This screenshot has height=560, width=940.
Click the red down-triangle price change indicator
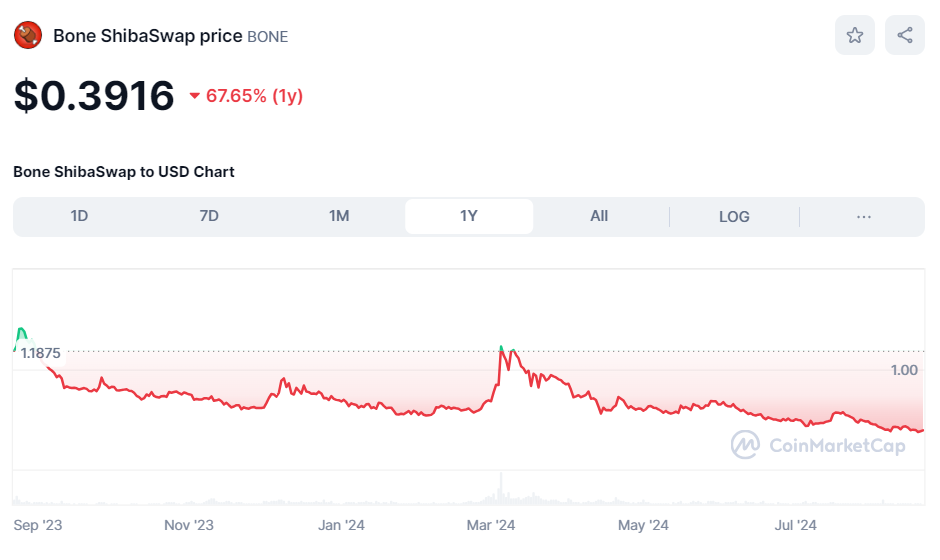coord(195,96)
